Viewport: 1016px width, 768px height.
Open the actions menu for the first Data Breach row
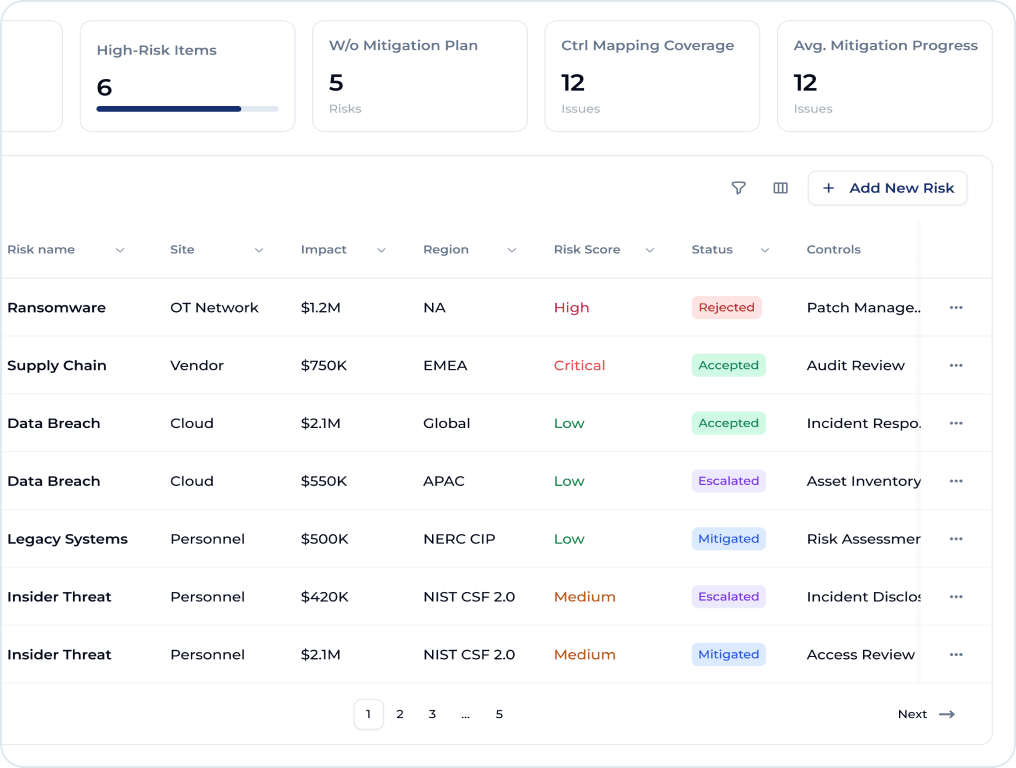coord(955,423)
